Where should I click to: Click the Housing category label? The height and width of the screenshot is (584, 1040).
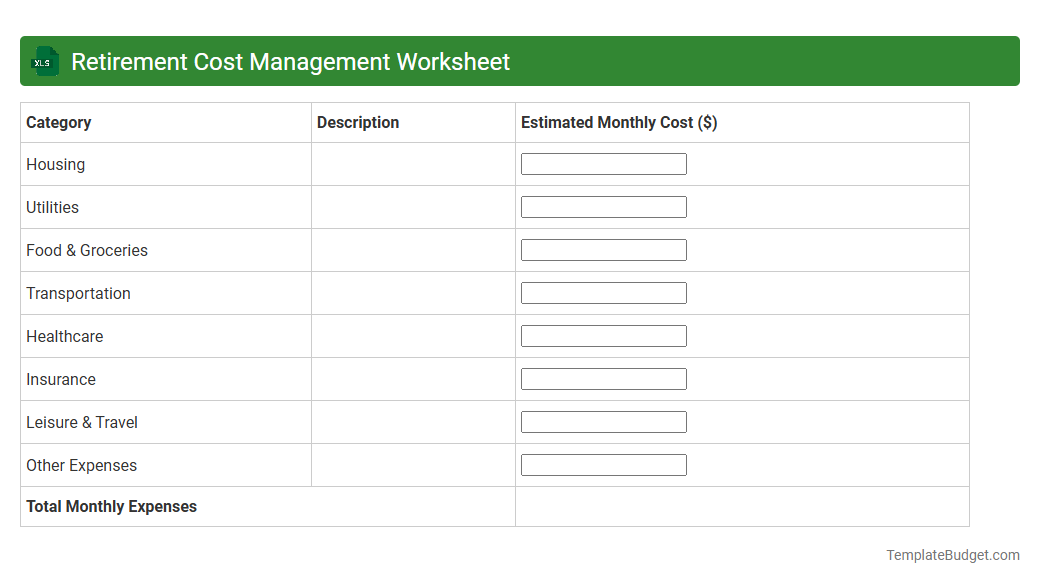[55, 164]
